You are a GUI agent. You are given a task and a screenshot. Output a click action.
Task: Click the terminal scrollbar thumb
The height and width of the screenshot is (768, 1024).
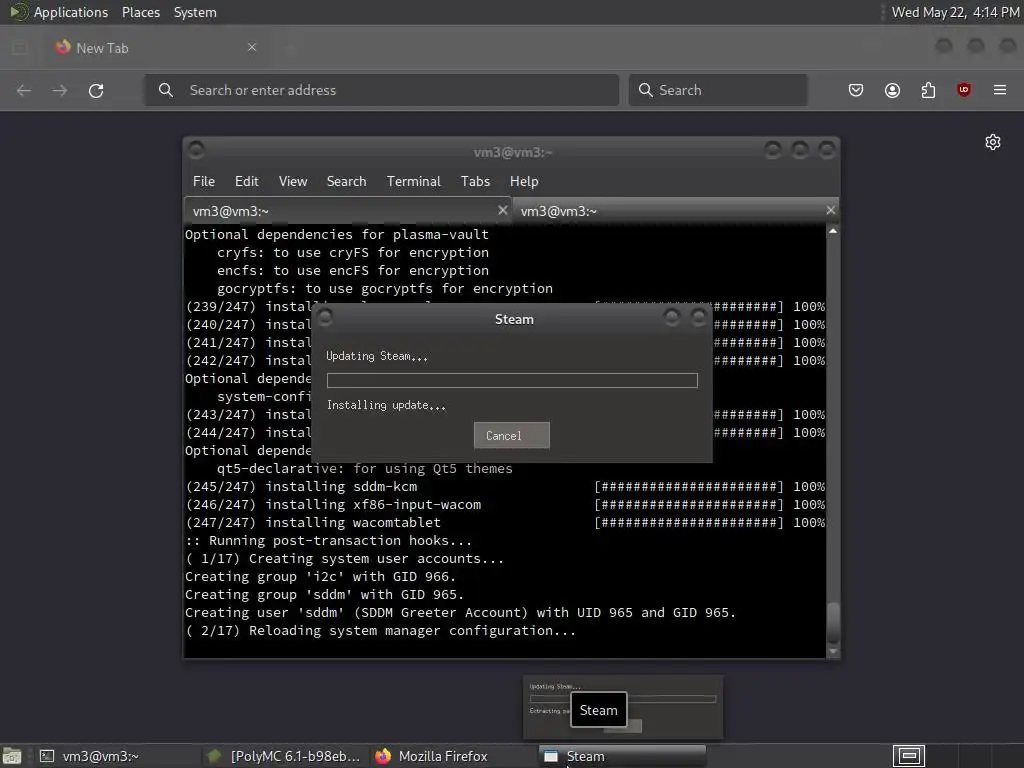point(833,622)
